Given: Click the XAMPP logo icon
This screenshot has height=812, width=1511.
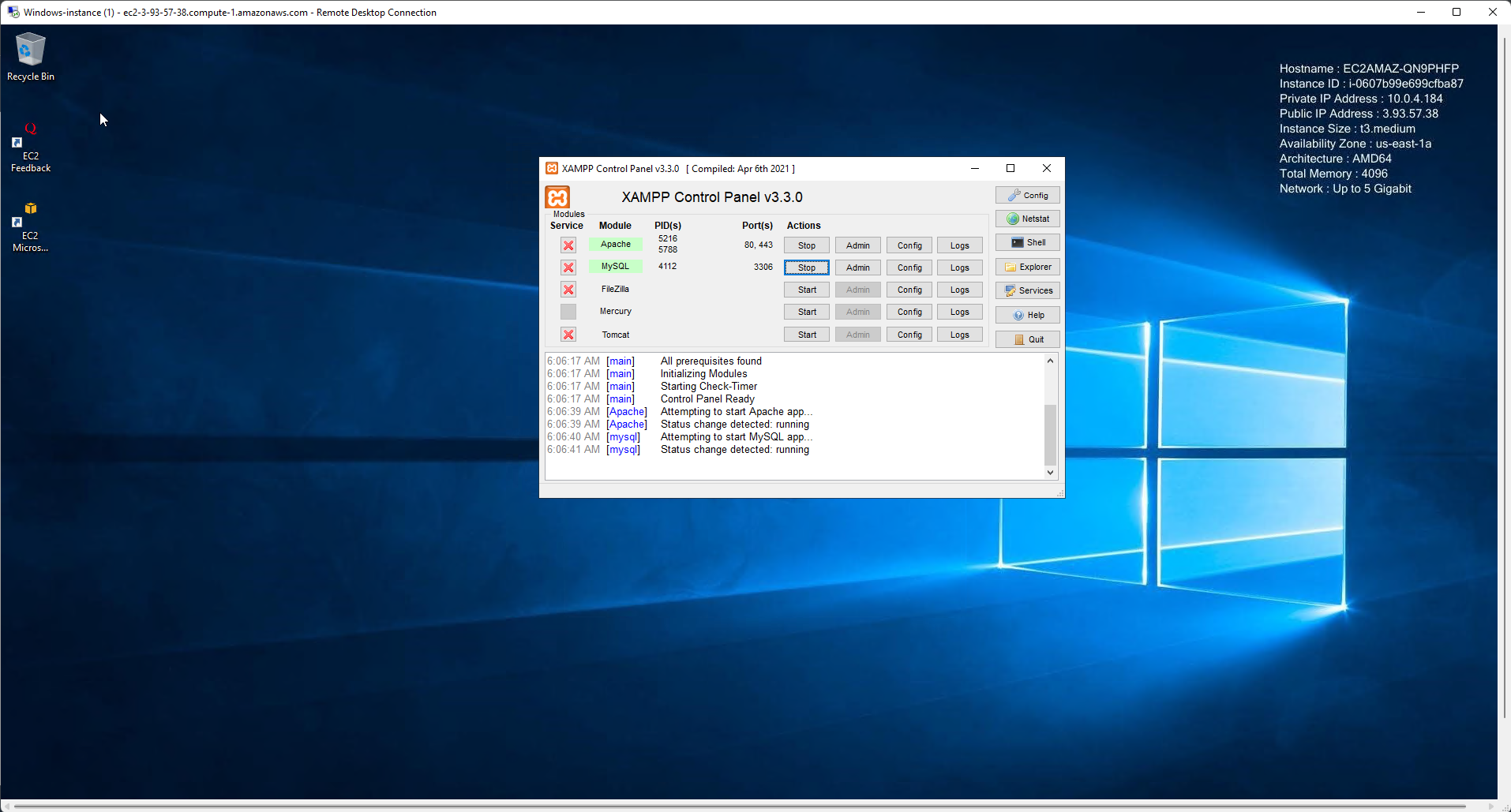Looking at the screenshot, I should [x=557, y=197].
